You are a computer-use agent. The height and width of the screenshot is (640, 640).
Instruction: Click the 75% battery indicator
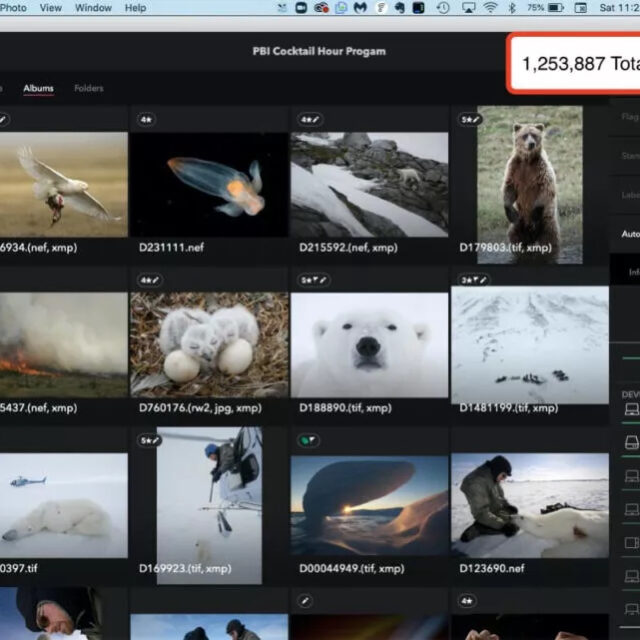click(x=545, y=8)
